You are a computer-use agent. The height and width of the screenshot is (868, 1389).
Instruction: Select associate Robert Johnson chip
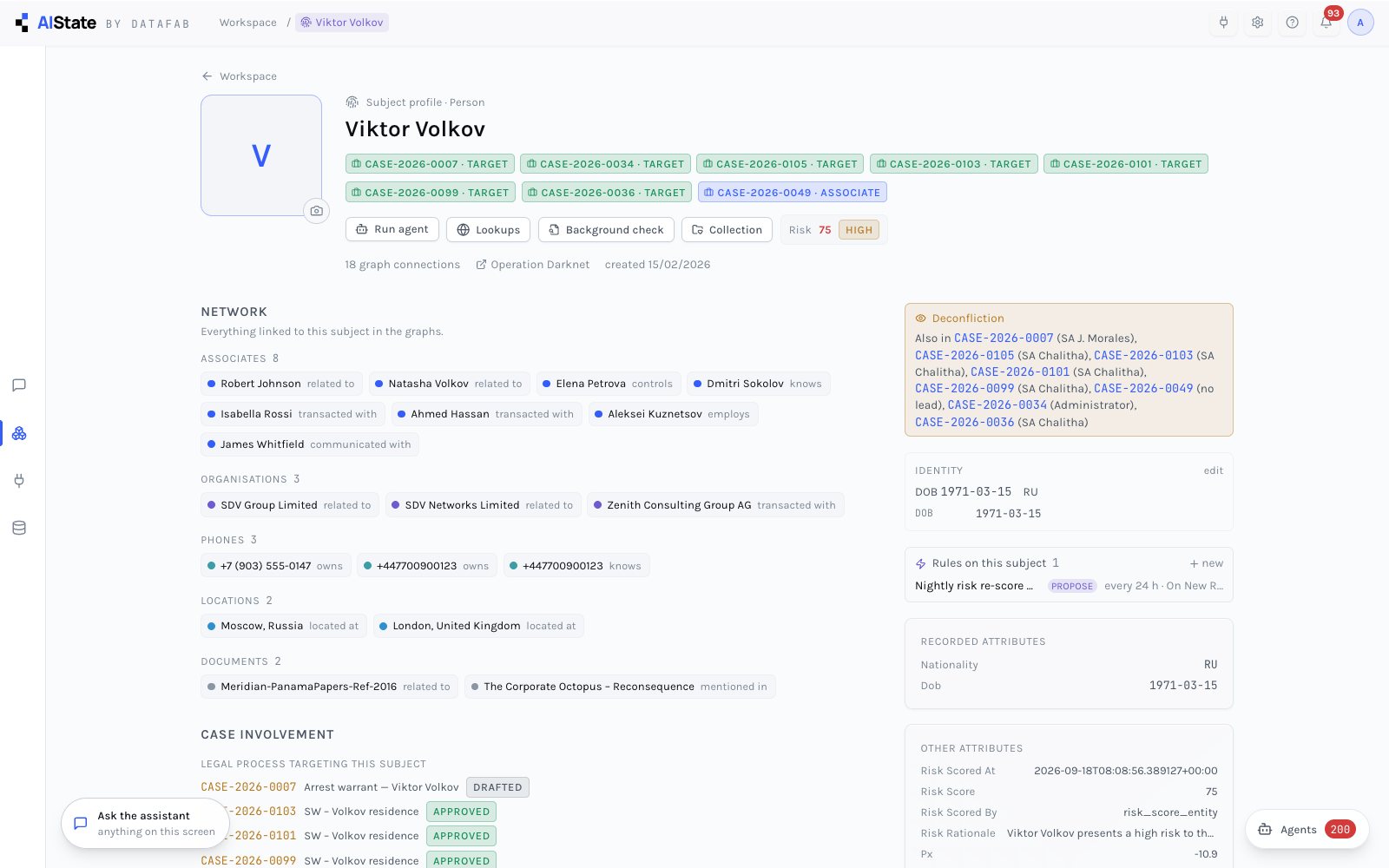pos(282,384)
